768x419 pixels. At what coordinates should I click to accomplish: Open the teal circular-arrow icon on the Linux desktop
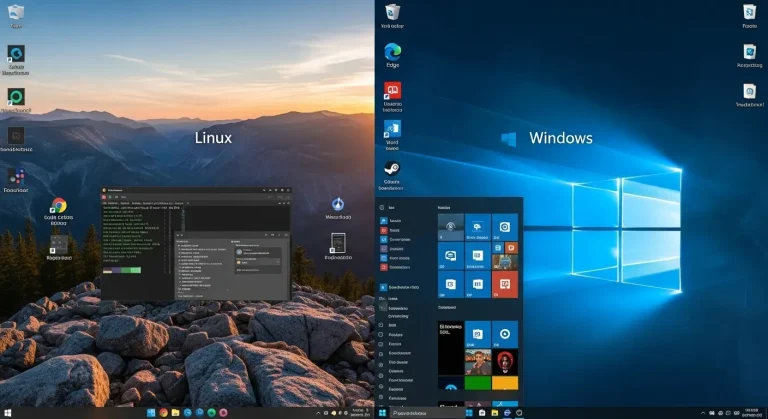16,53
